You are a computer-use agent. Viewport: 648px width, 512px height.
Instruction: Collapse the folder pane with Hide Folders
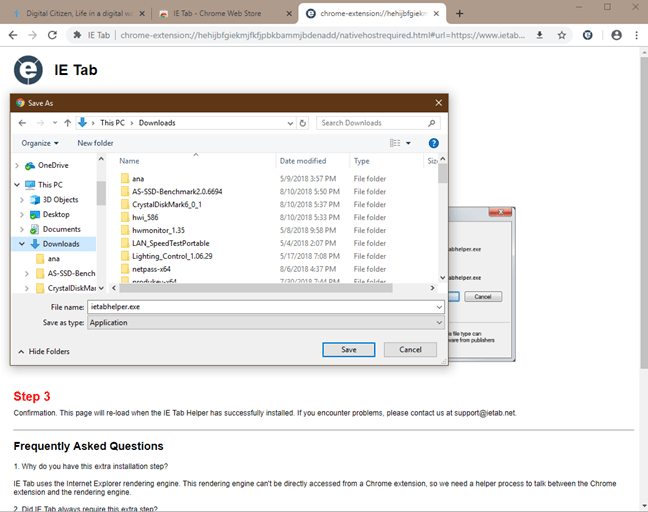(x=44, y=351)
